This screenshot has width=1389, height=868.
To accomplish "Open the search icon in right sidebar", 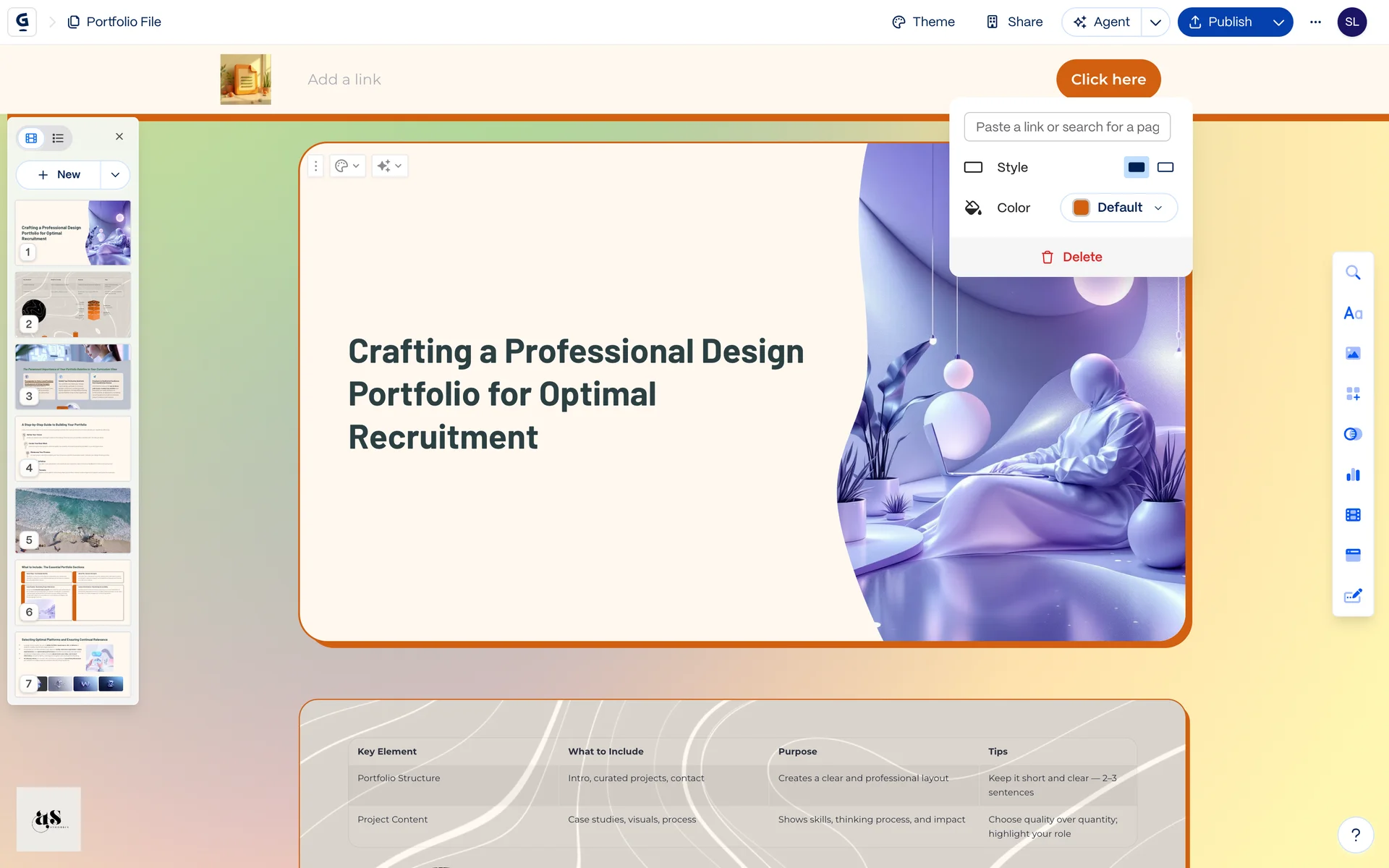I will click(x=1353, y=273).
